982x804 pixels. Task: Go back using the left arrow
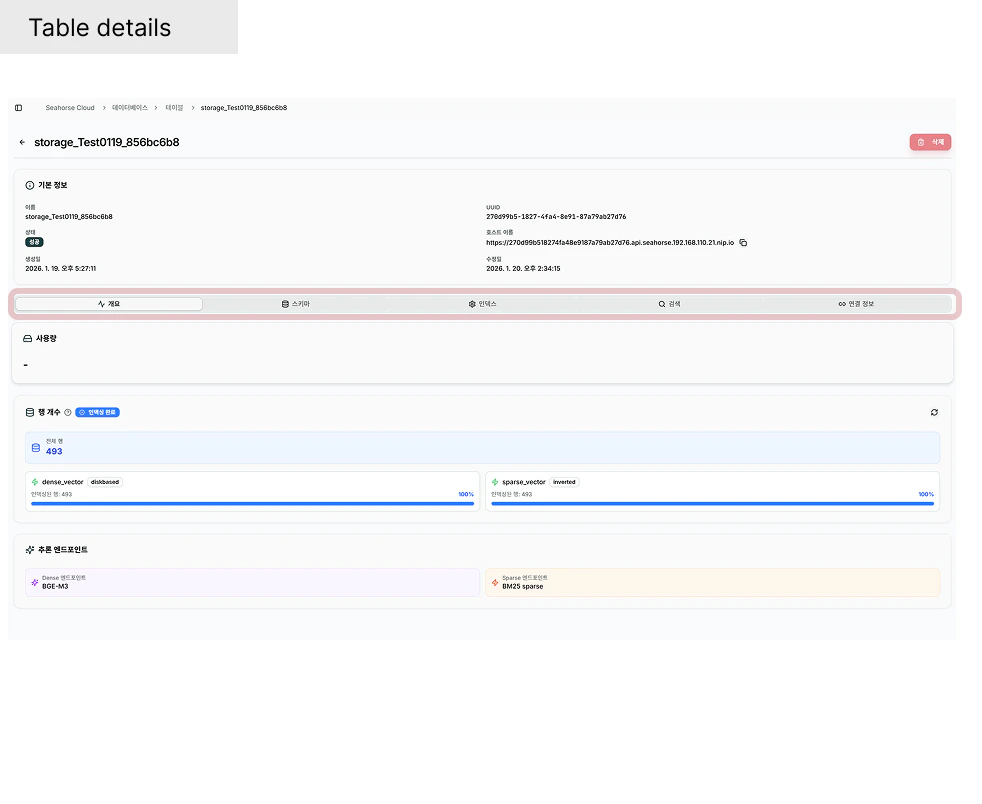point(23,142)
